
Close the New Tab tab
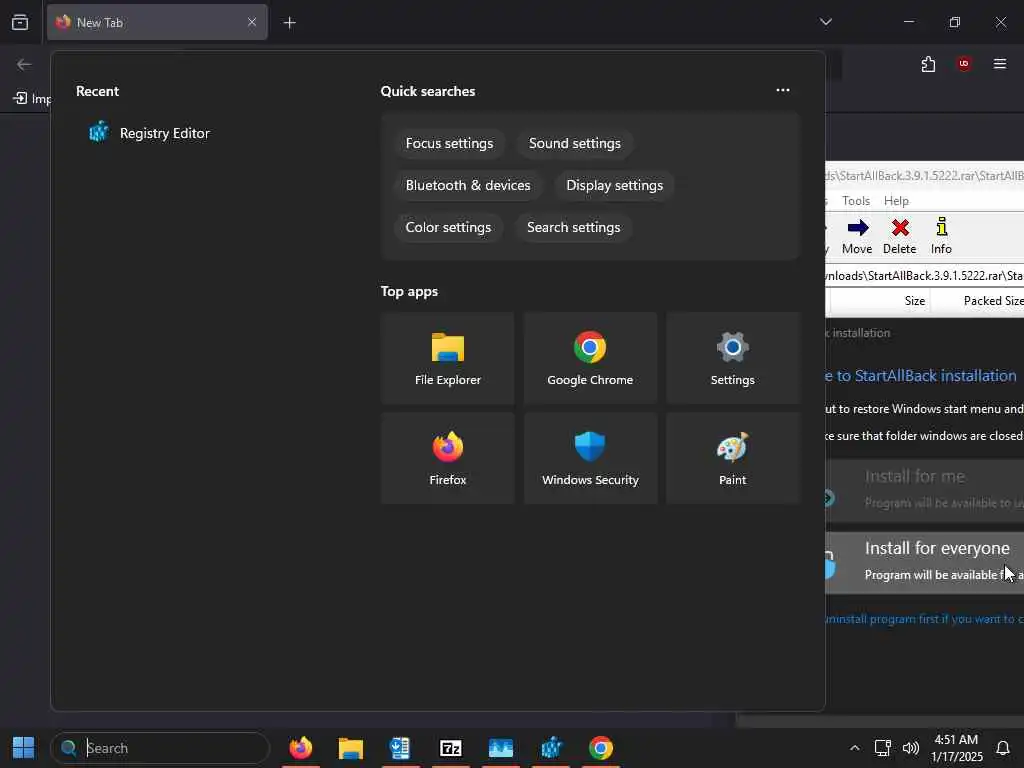pos(251,22)
